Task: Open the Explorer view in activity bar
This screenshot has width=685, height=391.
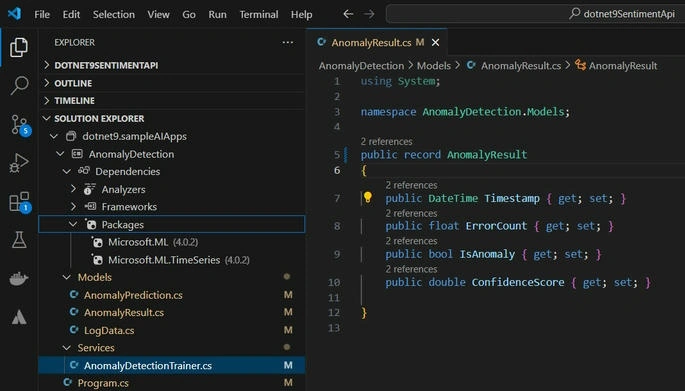Action: [x=19, y=47]
